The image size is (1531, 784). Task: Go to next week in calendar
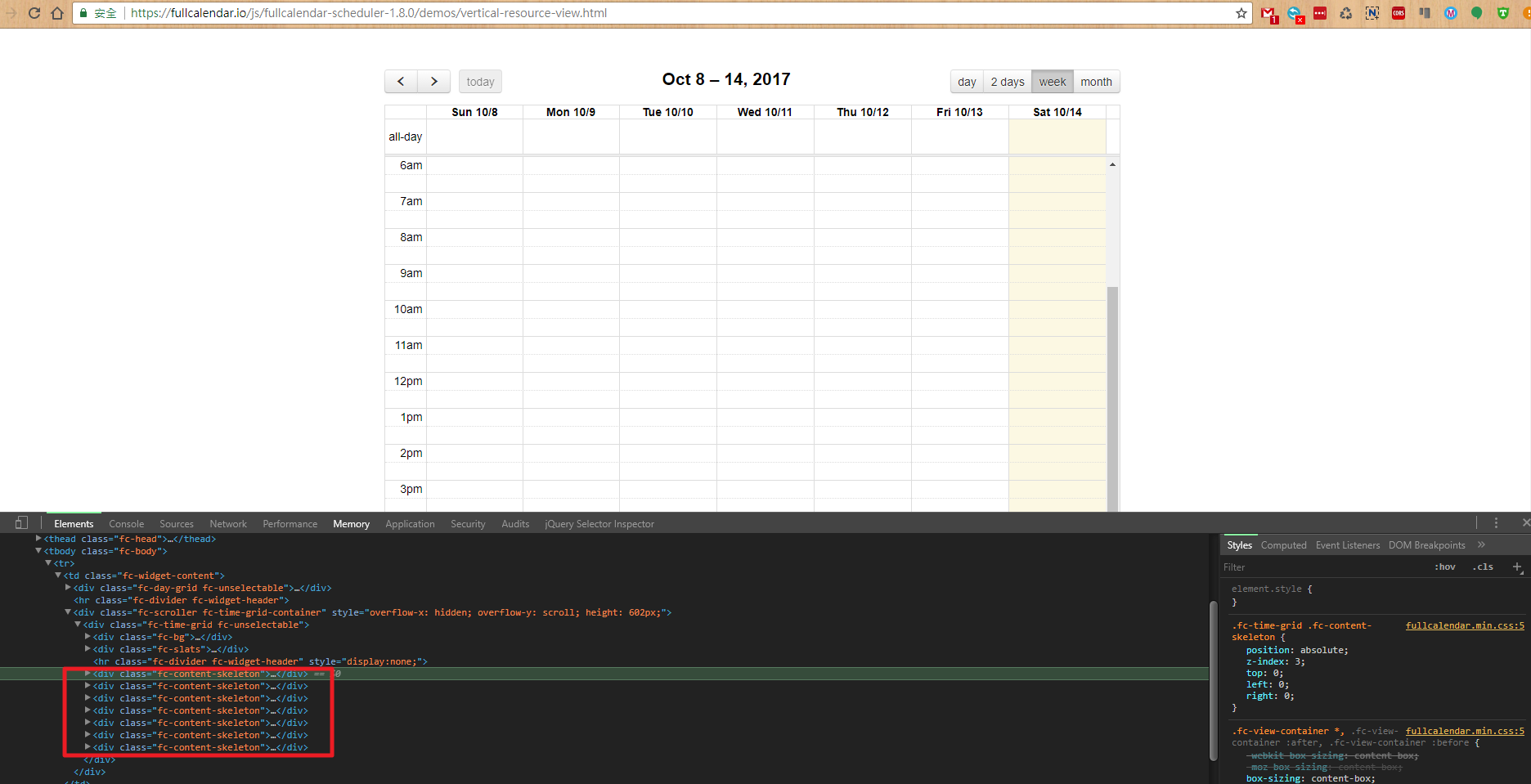coord(434,82)
